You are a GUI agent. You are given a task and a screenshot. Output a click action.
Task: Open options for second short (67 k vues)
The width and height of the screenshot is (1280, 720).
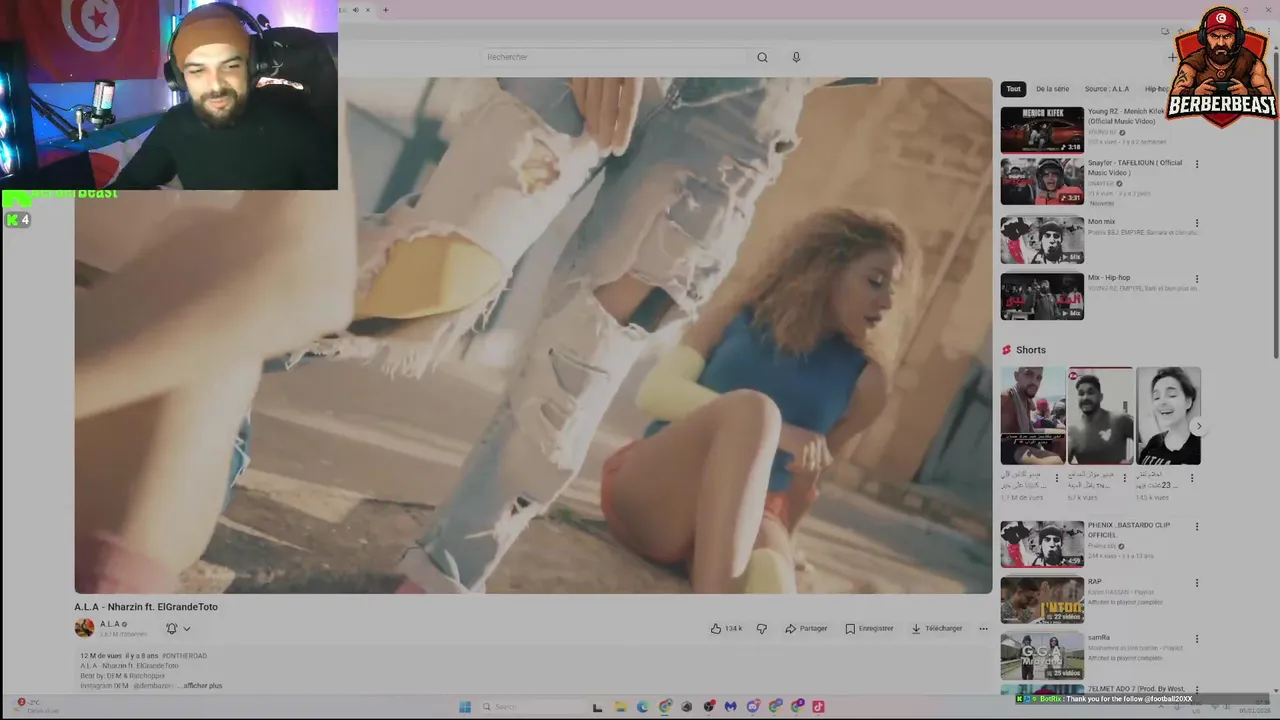(x=1124, y=478)
